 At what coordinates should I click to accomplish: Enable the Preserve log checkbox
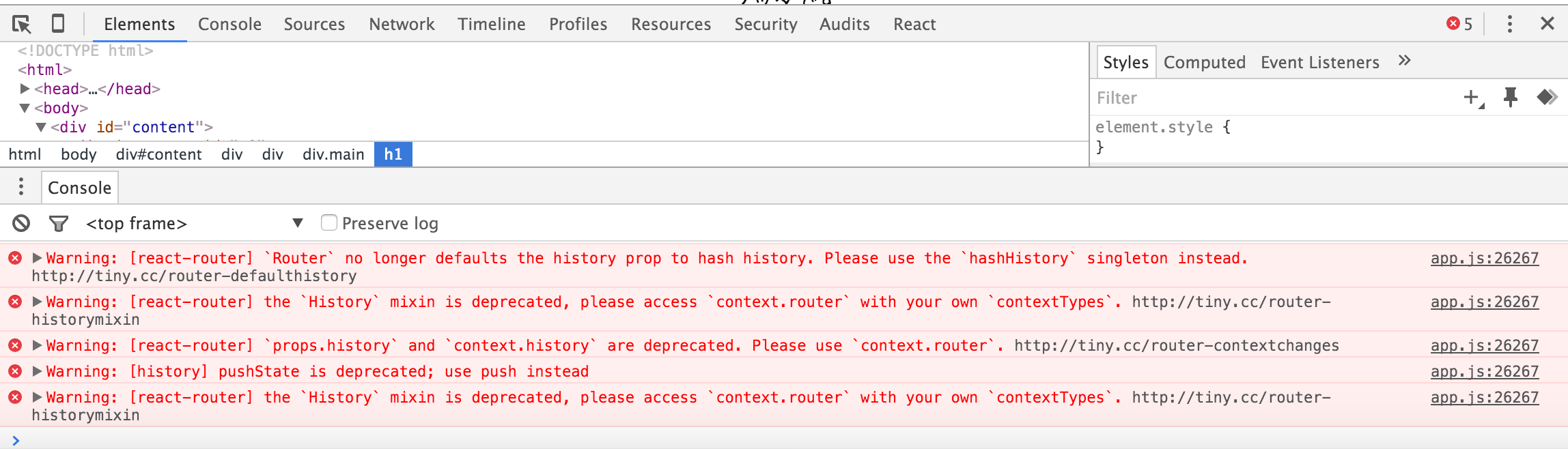coord(330,222)
